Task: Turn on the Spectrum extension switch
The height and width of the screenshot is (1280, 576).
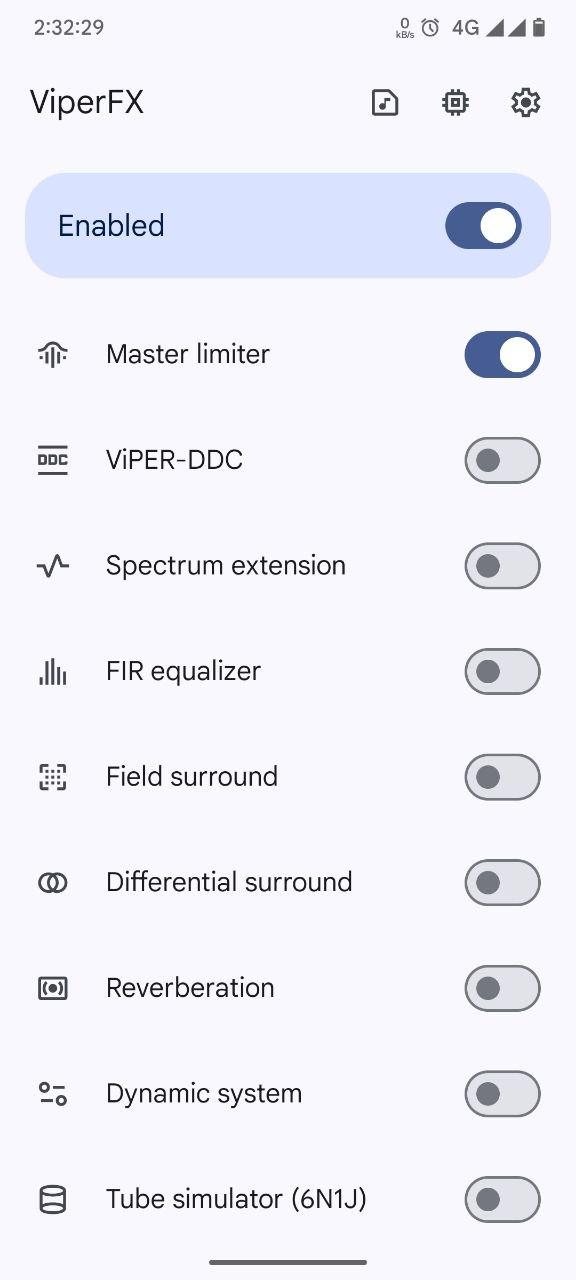Action: click(x=502, y=566)
